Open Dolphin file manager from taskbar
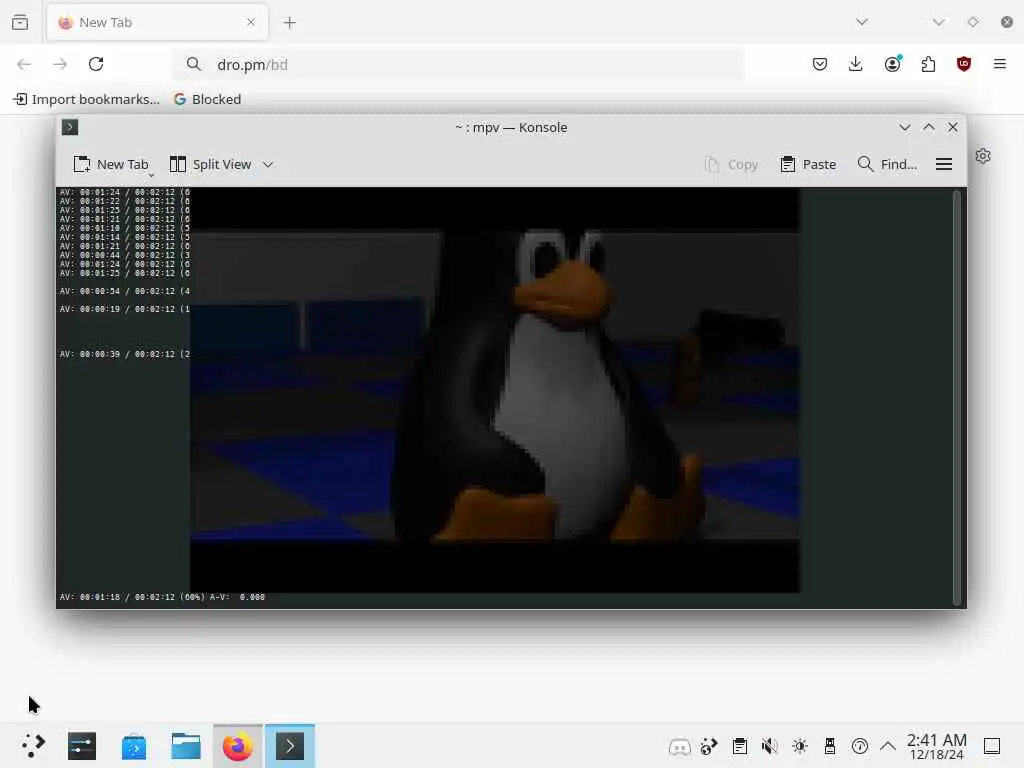This screenshot has height=768, width=1024. (185, 746)
